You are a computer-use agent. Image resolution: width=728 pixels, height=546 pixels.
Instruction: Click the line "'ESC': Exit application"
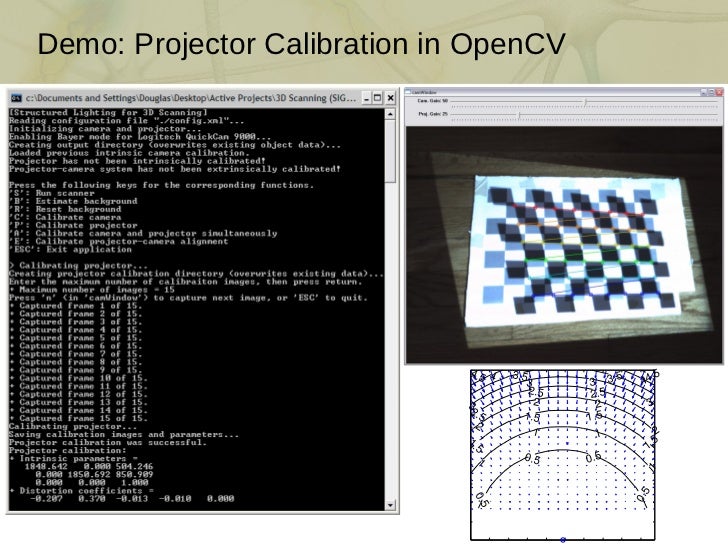coord(70,249)
